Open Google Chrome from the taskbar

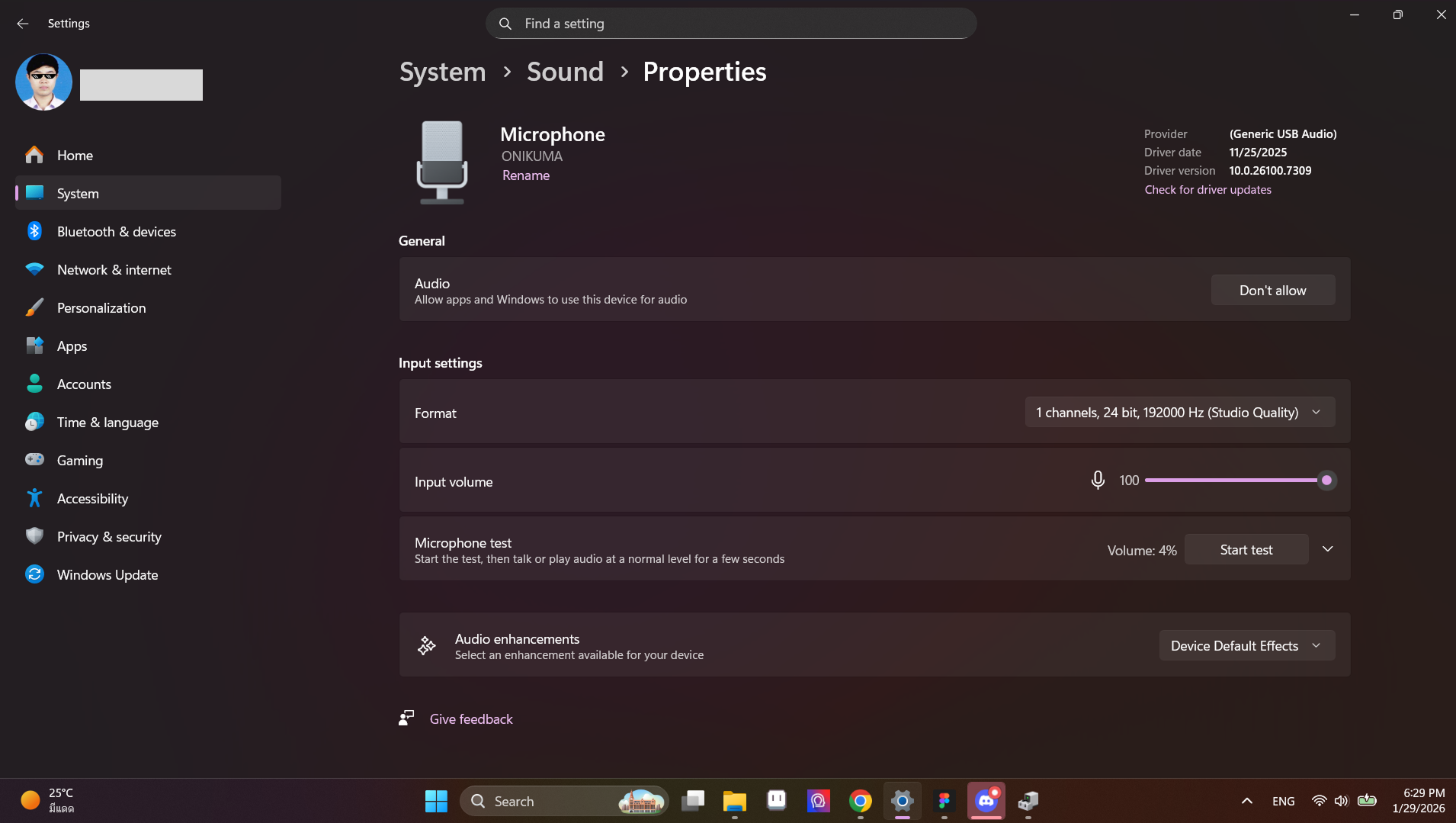point(860,801)
